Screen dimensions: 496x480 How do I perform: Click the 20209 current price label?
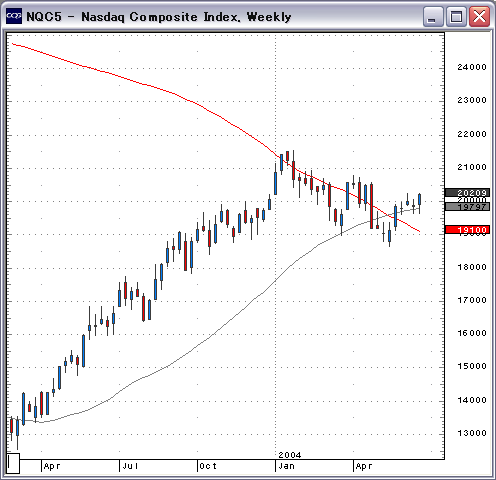[x=467, y=193]
